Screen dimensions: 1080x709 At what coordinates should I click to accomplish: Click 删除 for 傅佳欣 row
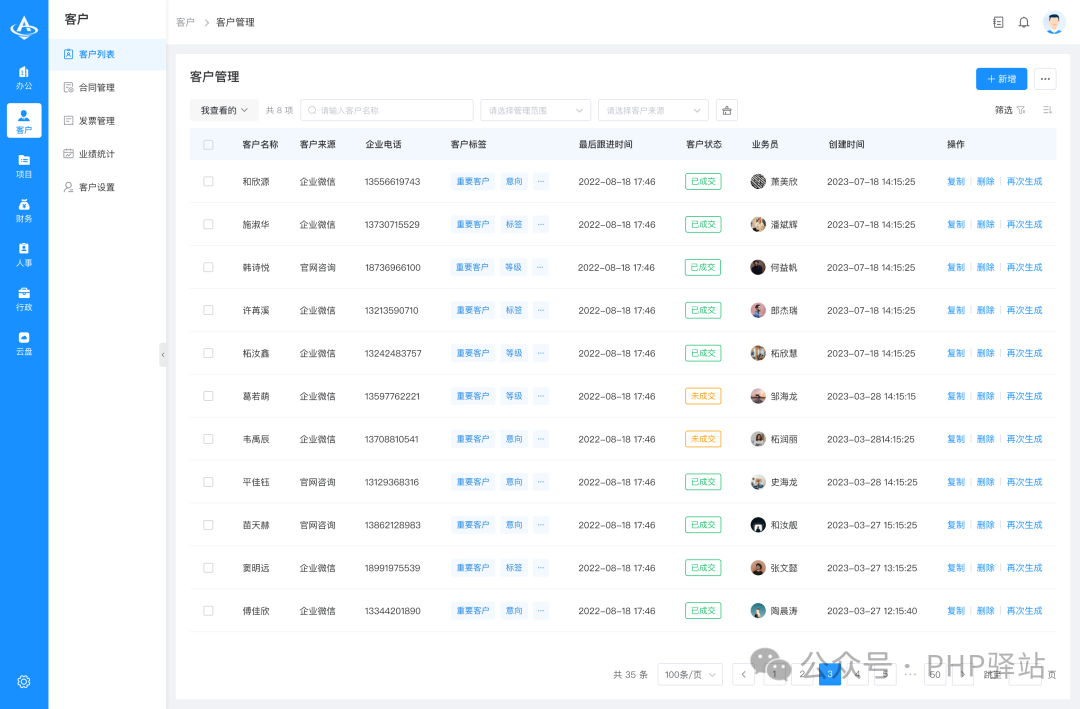[x=986, y=610]
